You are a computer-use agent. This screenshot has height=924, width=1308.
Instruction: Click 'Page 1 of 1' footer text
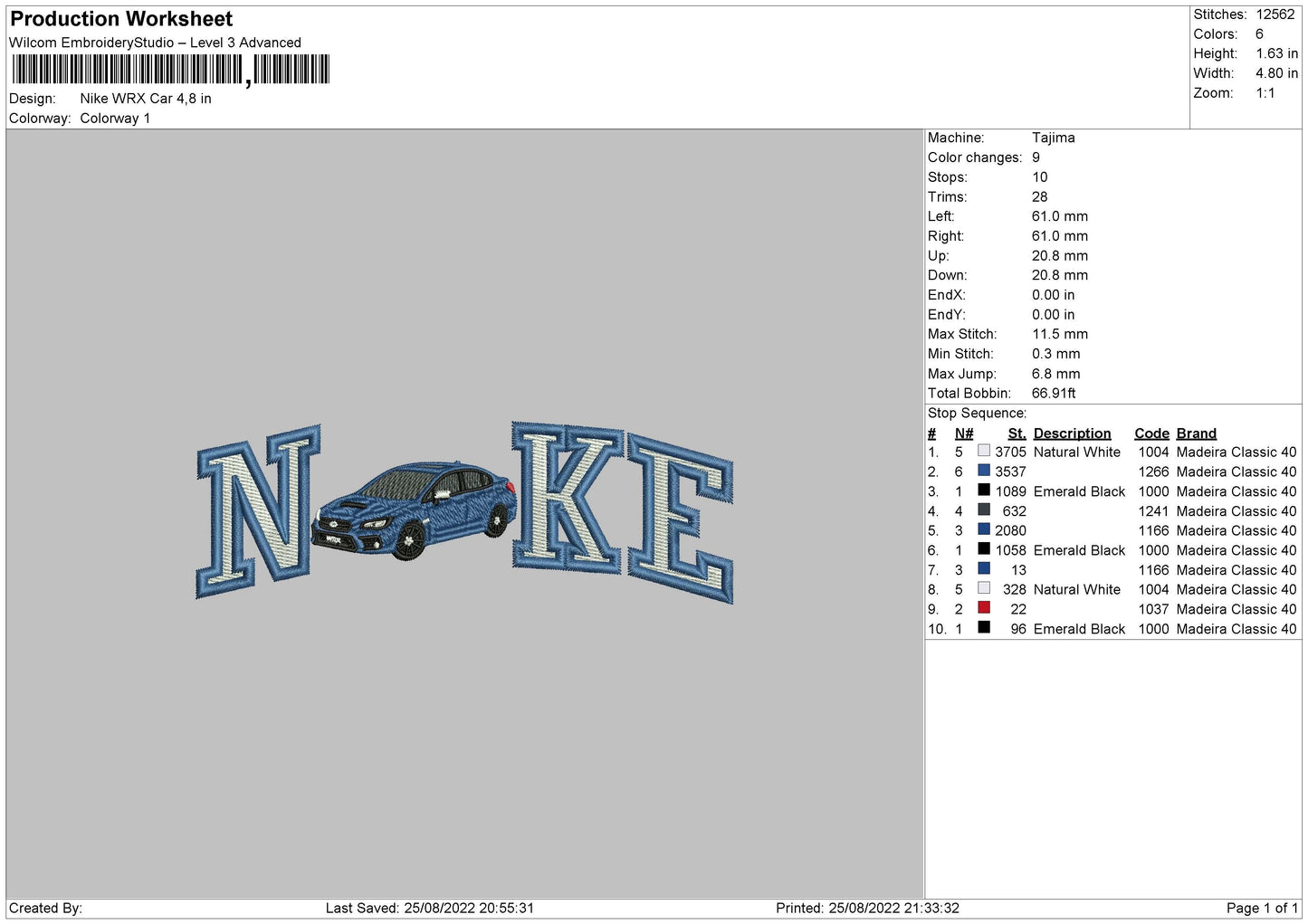coord(1262,909)
